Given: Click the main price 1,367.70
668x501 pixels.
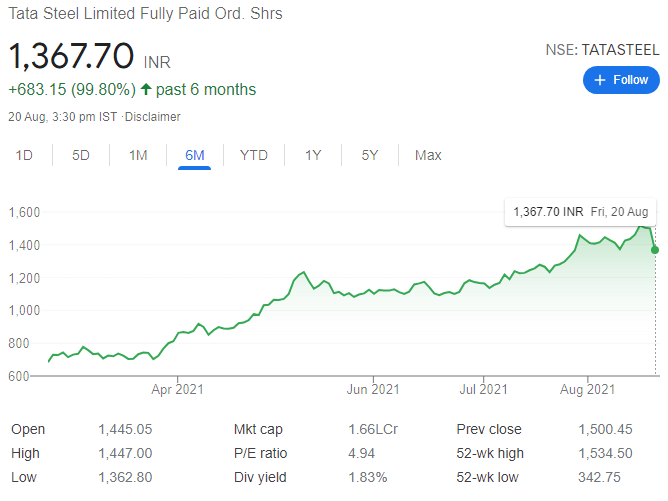Looking at the screenshot, I should click(71, 55).
